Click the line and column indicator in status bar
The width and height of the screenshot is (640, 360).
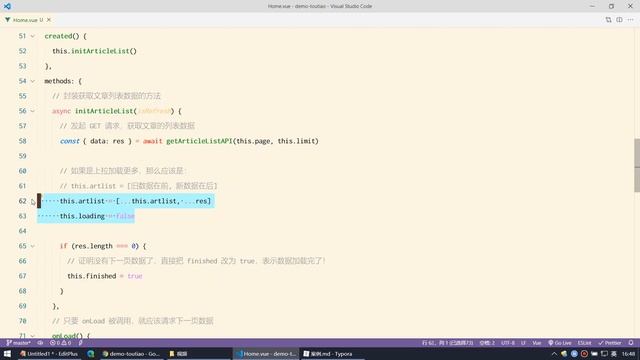pyautogui.click(x=447, y=343)
